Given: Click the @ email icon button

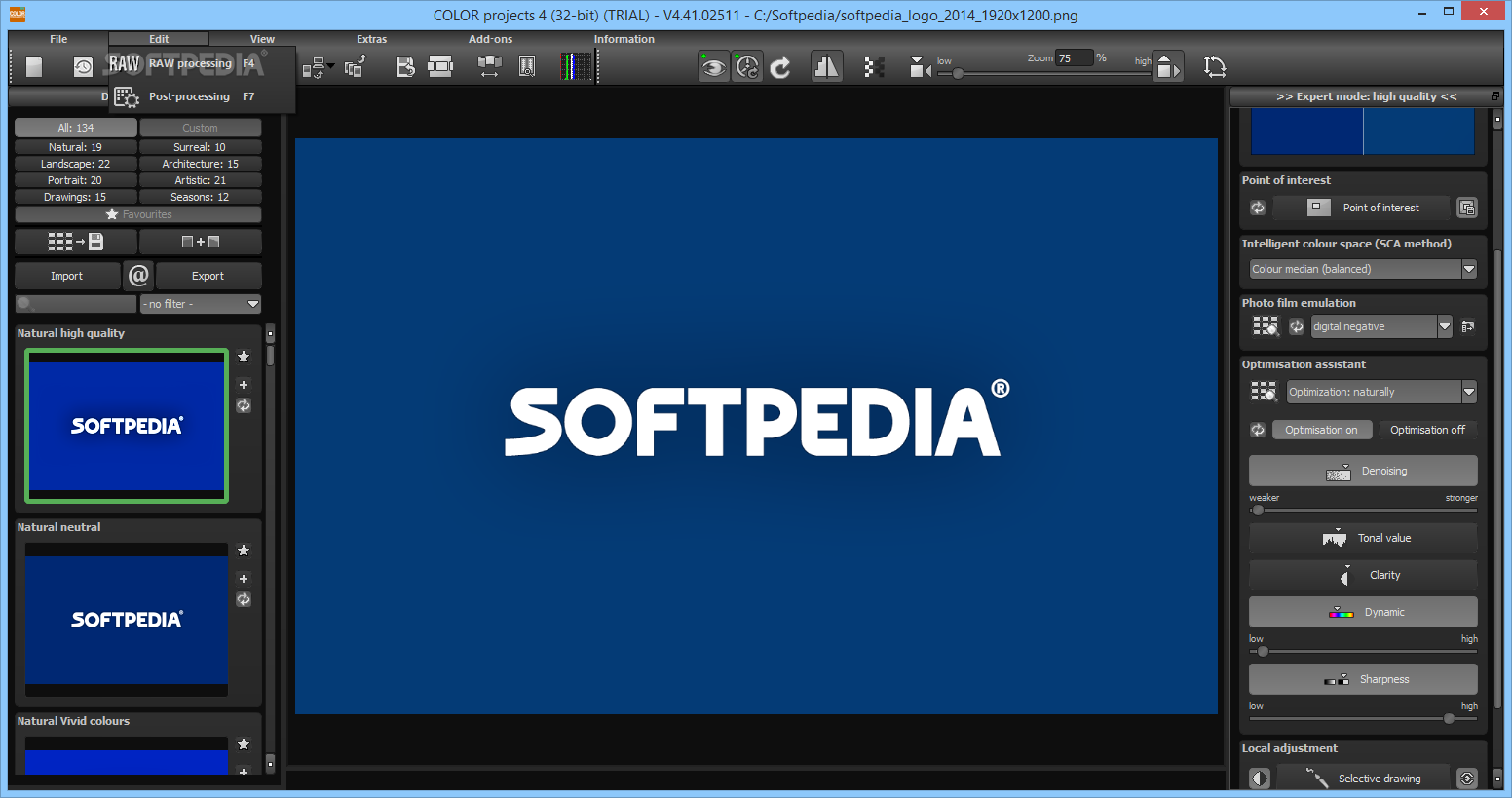Looking at the screenshot, I should [138, 276].
